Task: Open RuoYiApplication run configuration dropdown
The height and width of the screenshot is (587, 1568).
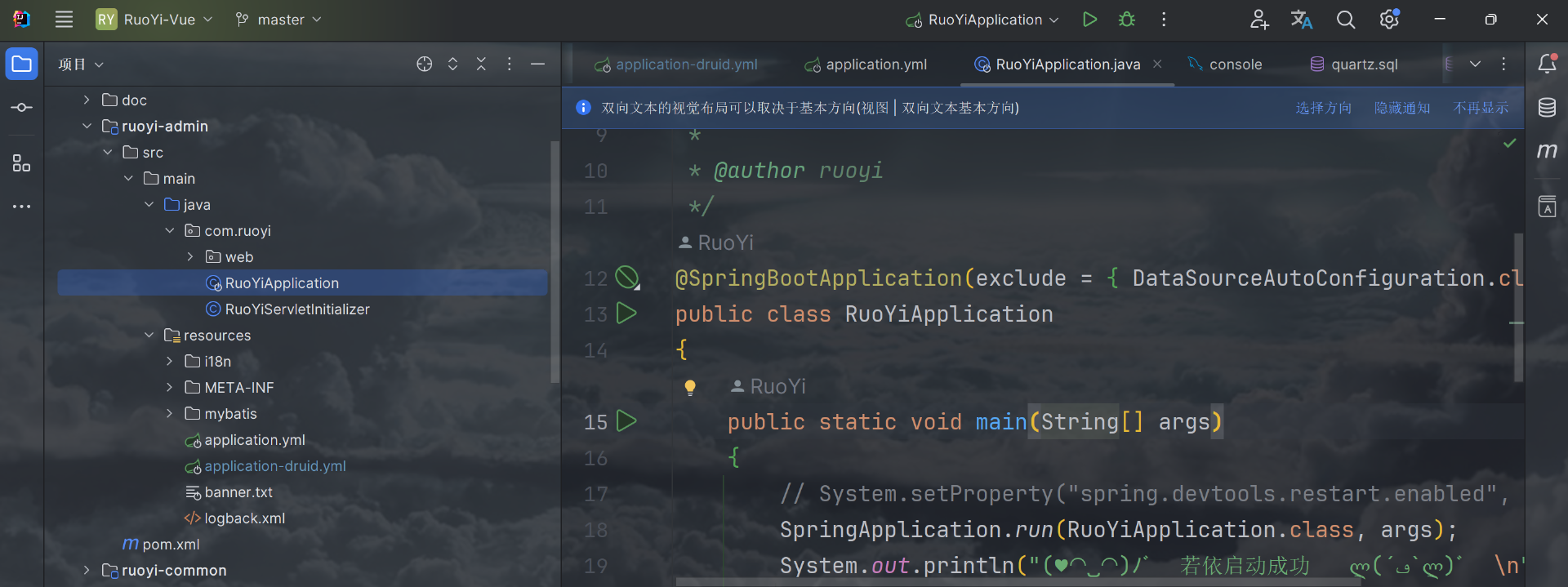Action: (x=982, y=20)
